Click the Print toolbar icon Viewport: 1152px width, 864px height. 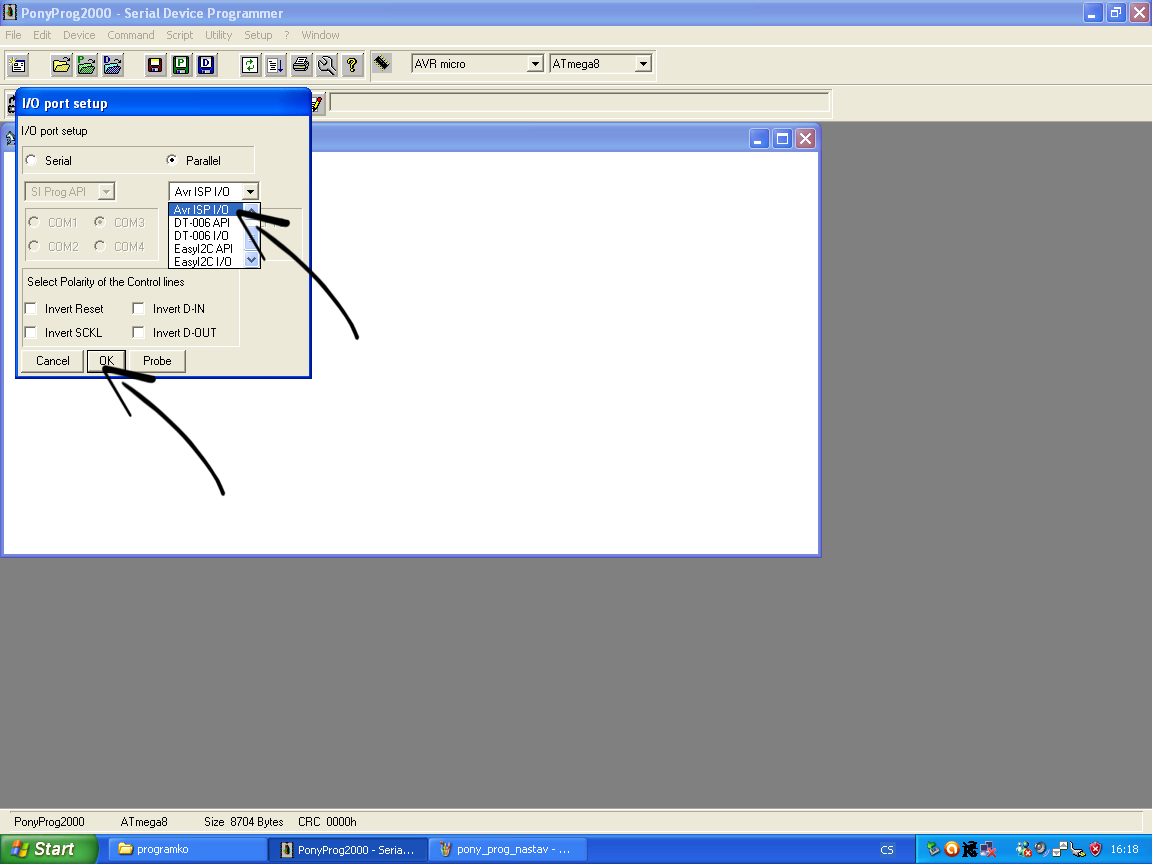coord(301,65)
